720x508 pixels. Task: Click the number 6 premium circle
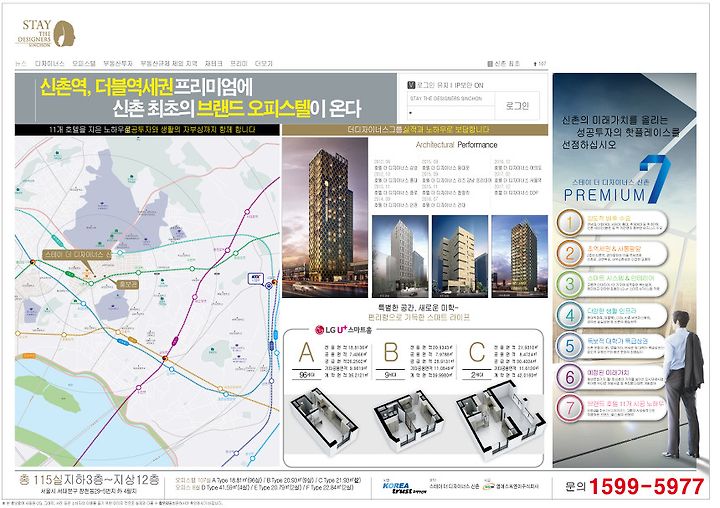(570, 377)
